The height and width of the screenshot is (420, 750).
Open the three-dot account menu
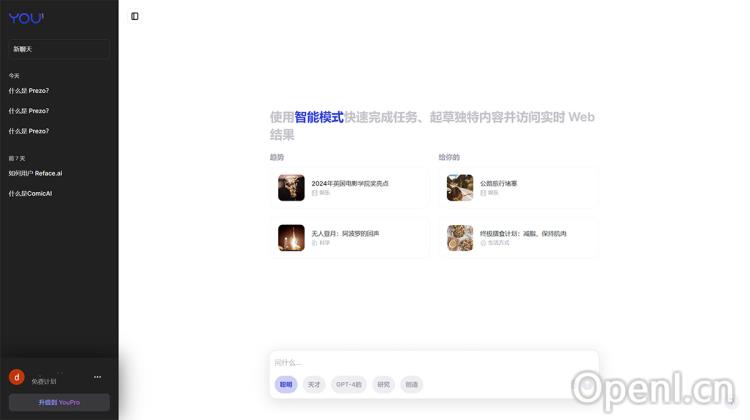[97, 377]
